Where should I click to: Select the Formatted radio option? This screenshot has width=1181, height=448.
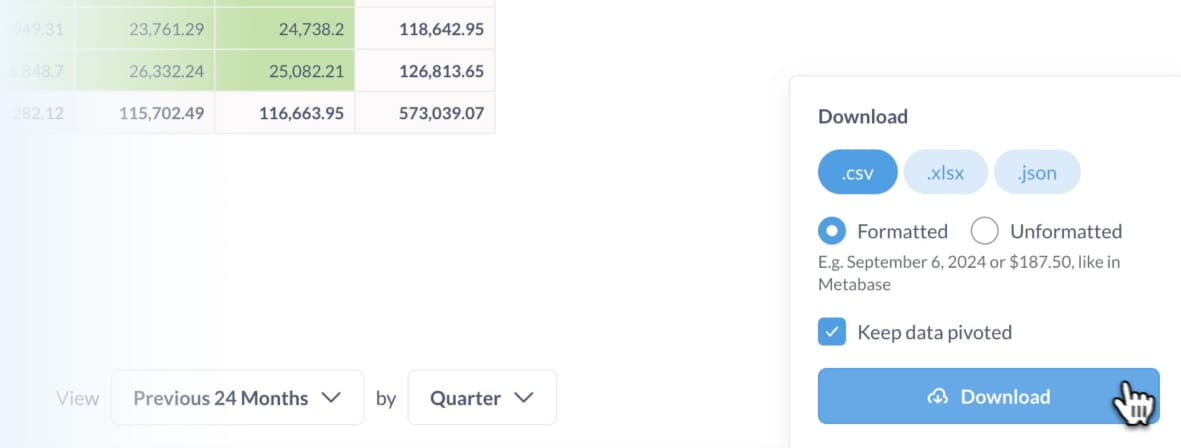832,231
